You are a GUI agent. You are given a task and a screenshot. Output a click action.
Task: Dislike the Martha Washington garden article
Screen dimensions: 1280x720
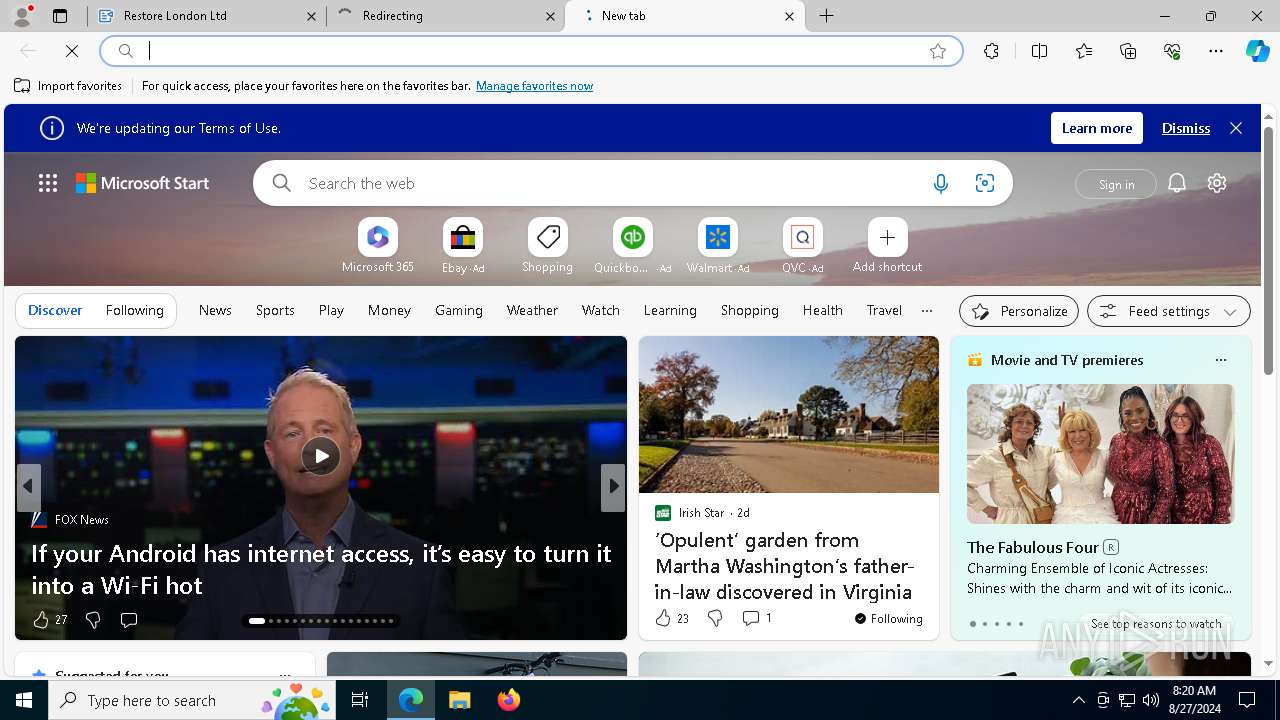(715, 619)
